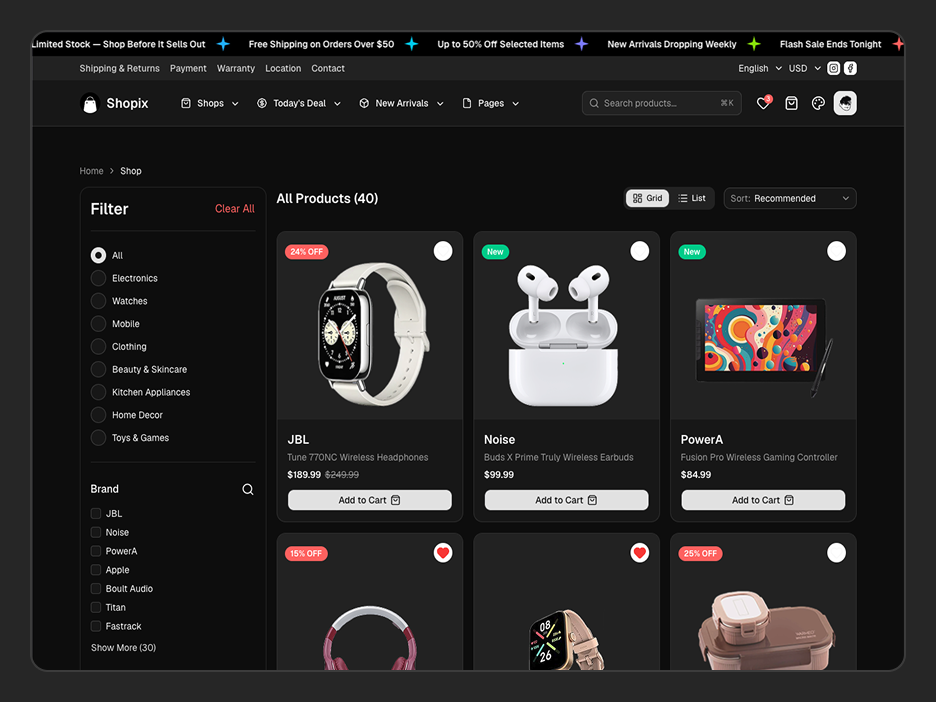Open the Facebook icon link
Screen dimensions: 936x702
(x=850, y=68)
